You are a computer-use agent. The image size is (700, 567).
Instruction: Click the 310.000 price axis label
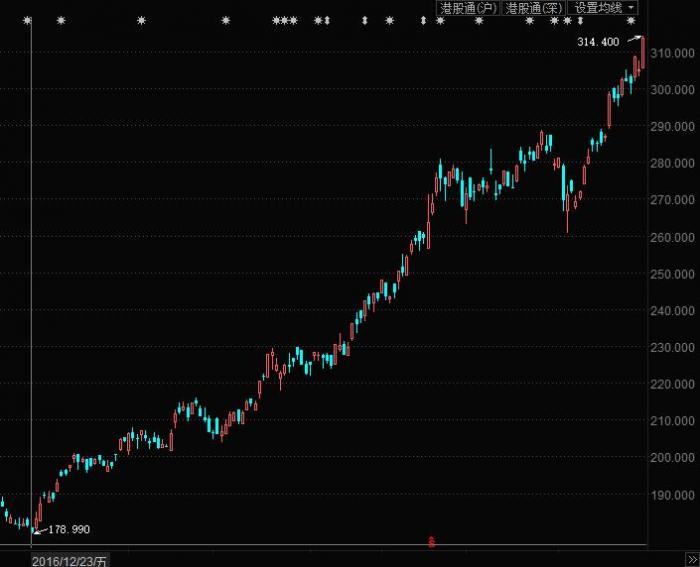(x=672, y=53)
